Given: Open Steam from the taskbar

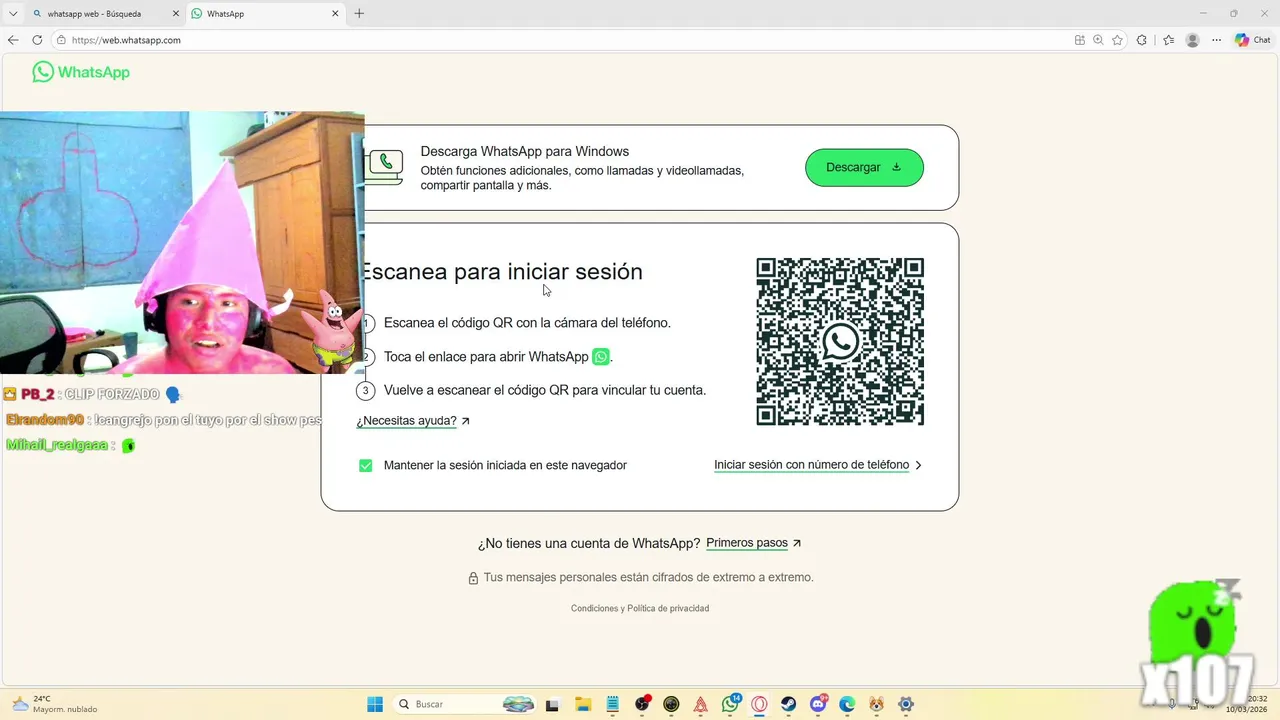Looking at the screenshot, I should [789, 704].
